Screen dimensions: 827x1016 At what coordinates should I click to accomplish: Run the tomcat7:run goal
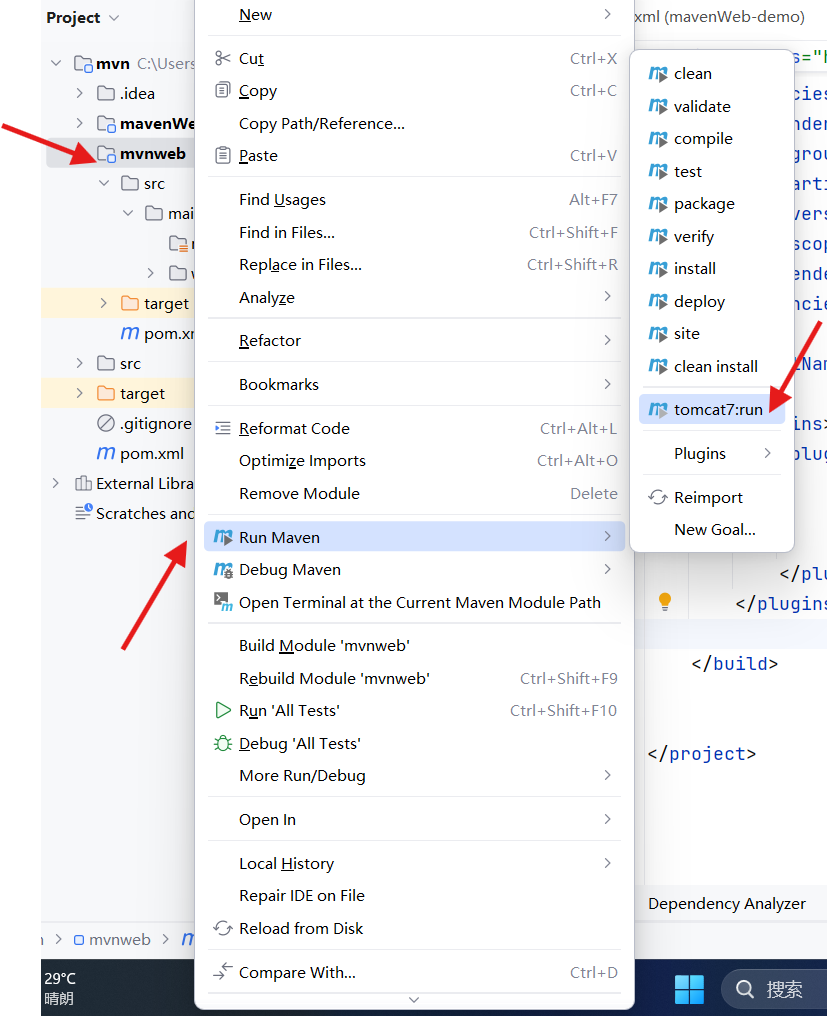712,410
